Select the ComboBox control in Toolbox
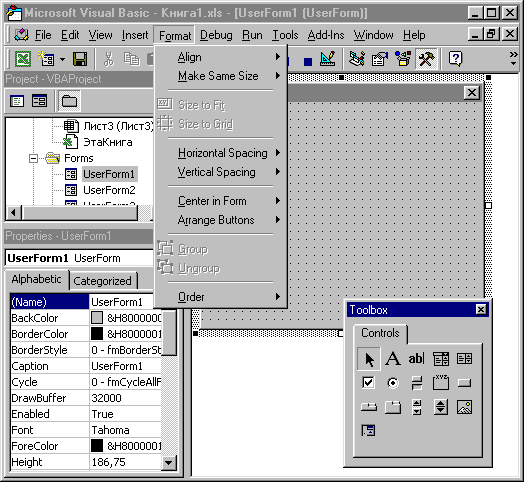The height and width of the screenshot is (482, 524). point(441,359)
